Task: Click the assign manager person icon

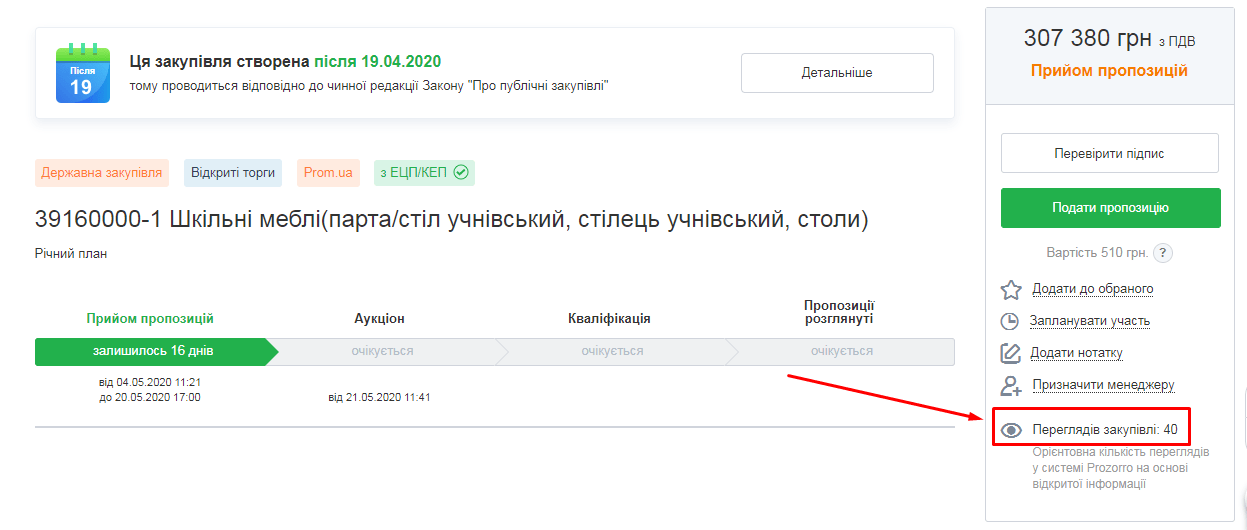Action: [x=1011, y=385]
